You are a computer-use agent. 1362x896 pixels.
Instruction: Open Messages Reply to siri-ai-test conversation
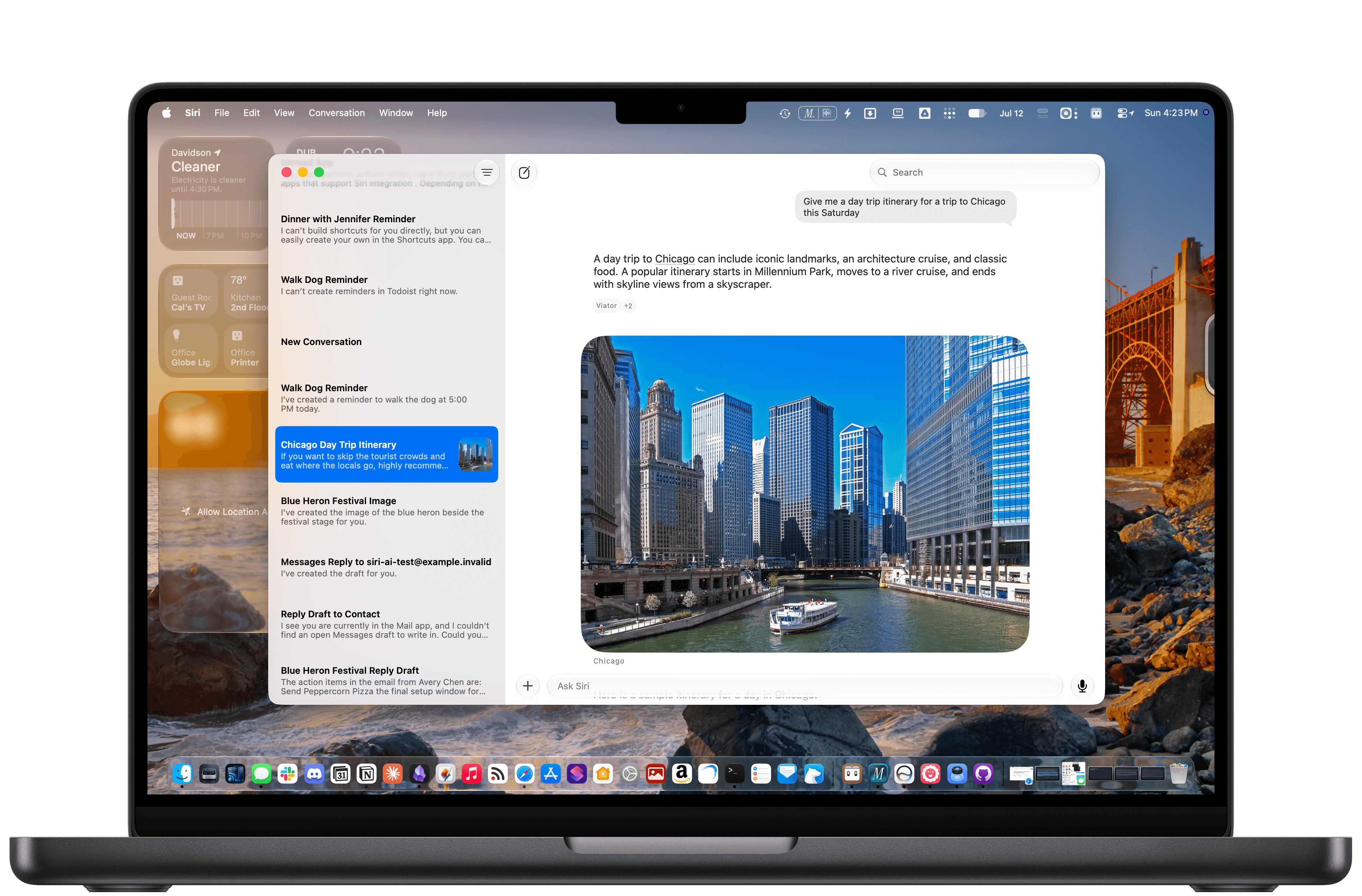pos(386,567)
